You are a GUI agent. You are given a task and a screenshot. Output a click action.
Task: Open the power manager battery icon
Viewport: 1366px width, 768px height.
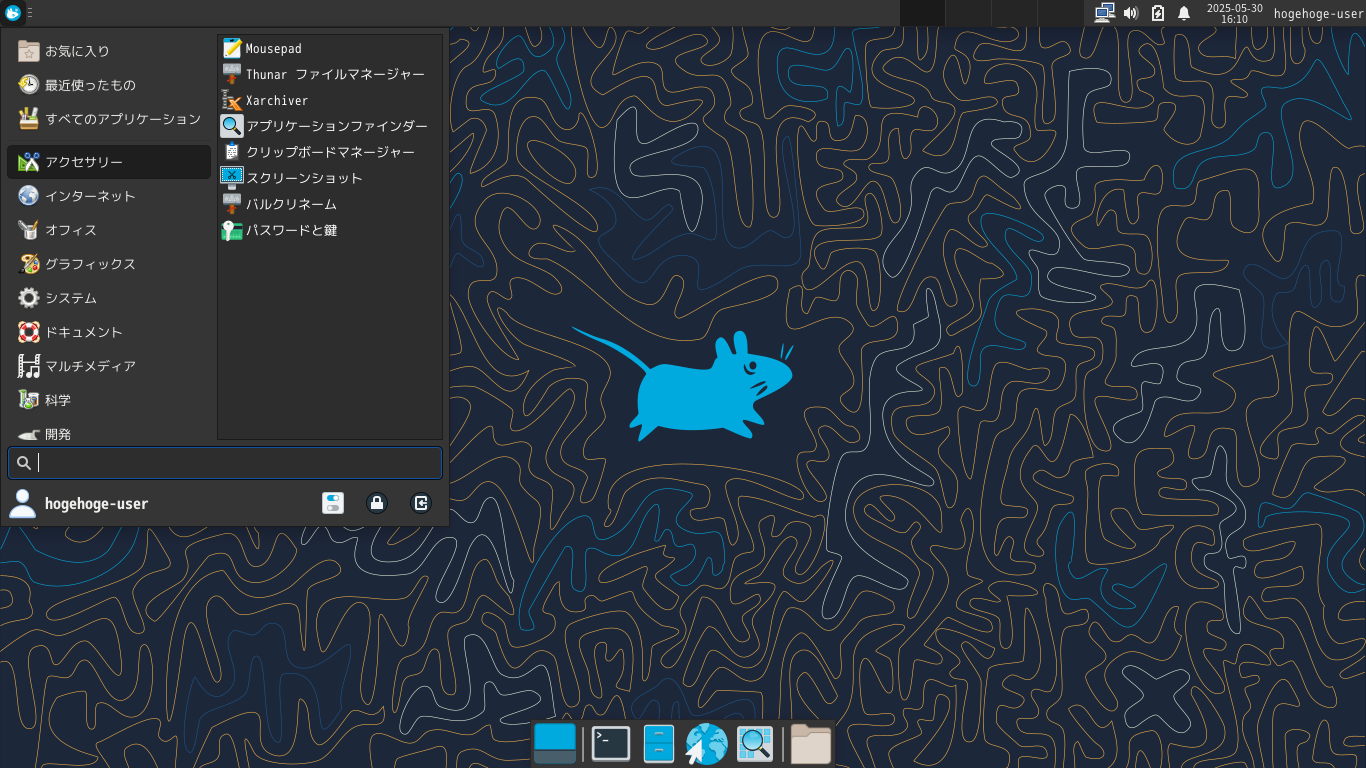click(1158, 13)
